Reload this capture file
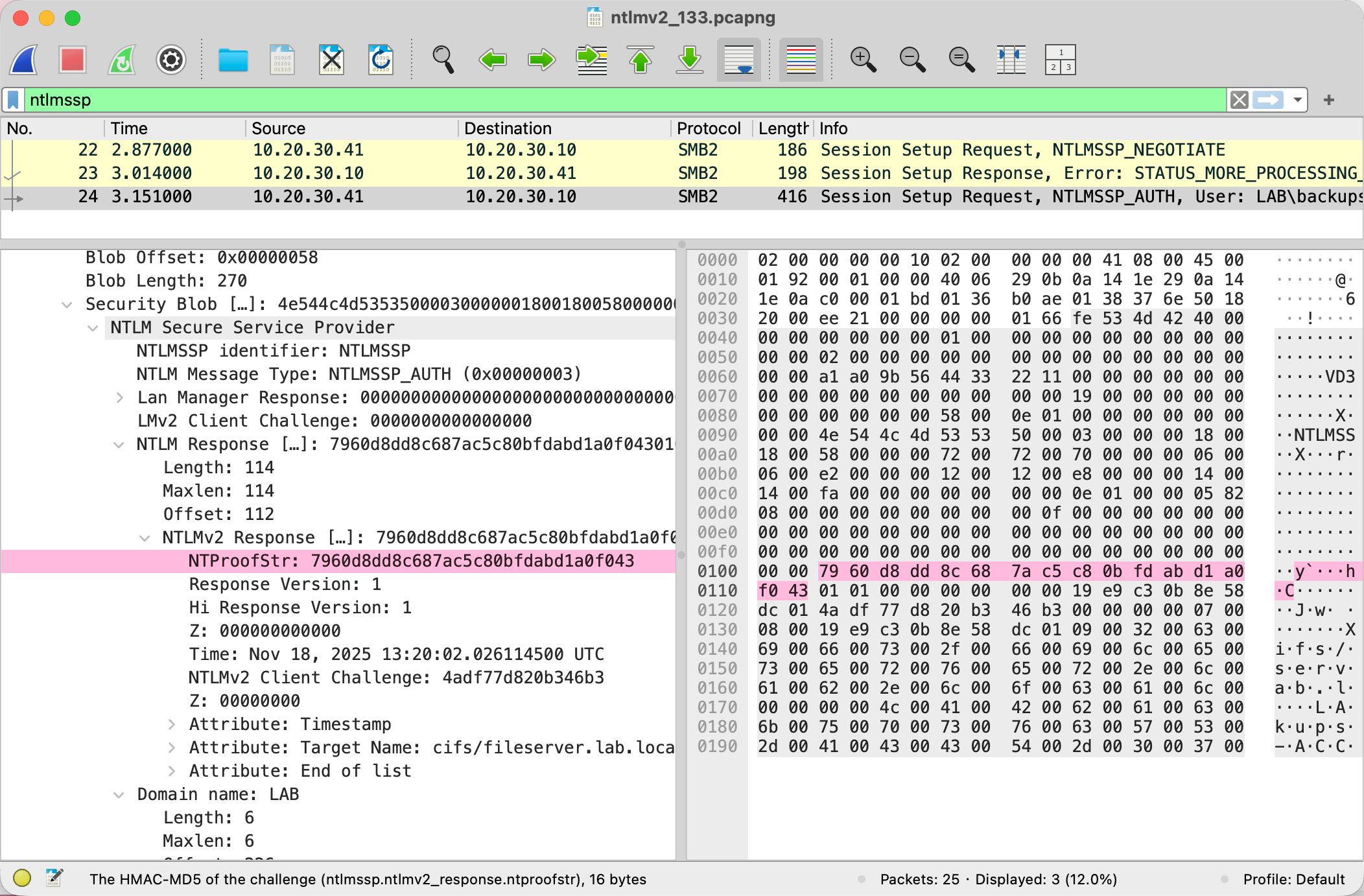The image size is (1364, 896). pos(381,60)
